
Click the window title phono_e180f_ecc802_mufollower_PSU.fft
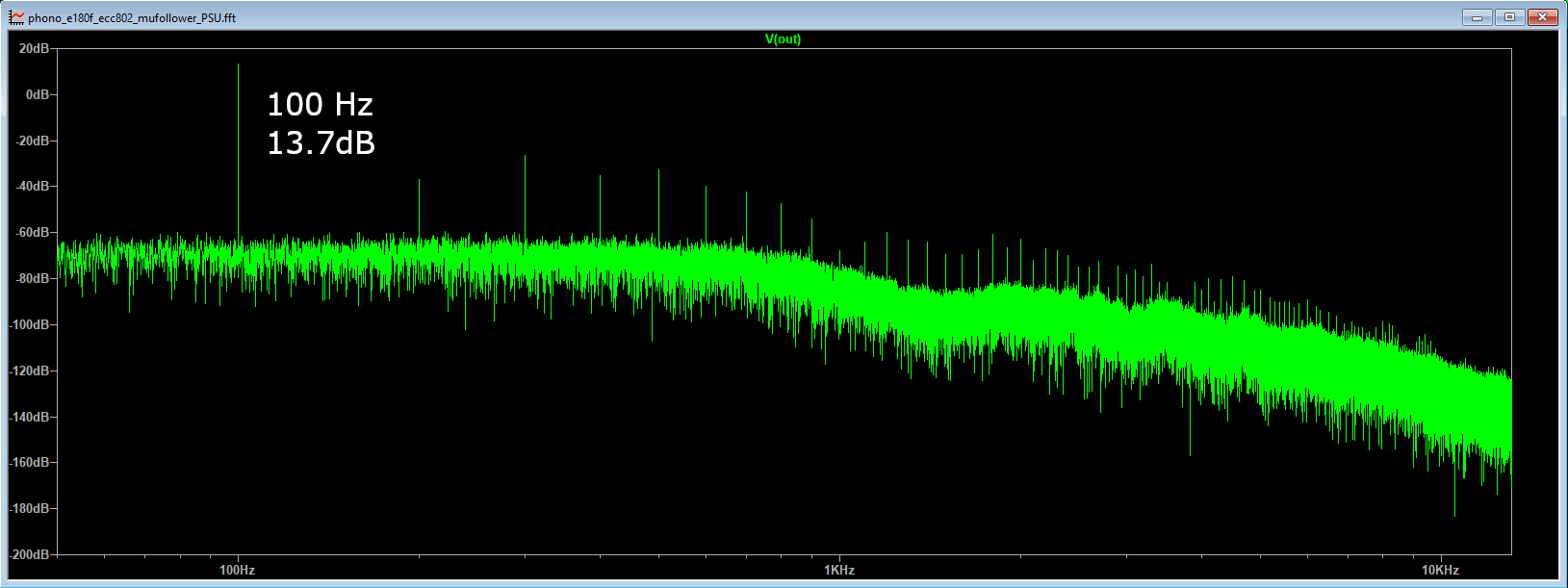(132, 17)
